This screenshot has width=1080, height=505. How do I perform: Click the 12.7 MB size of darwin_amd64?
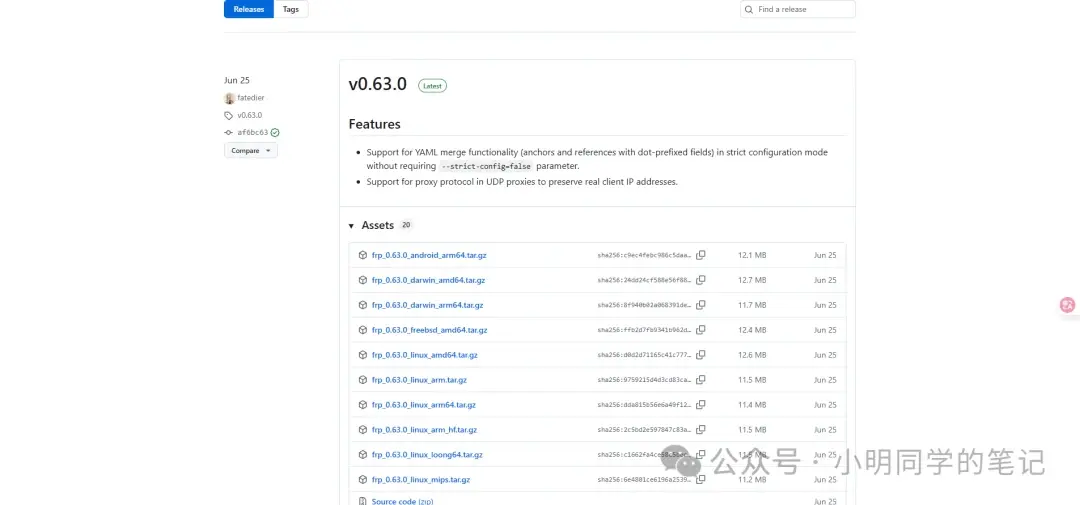(752, 280)
